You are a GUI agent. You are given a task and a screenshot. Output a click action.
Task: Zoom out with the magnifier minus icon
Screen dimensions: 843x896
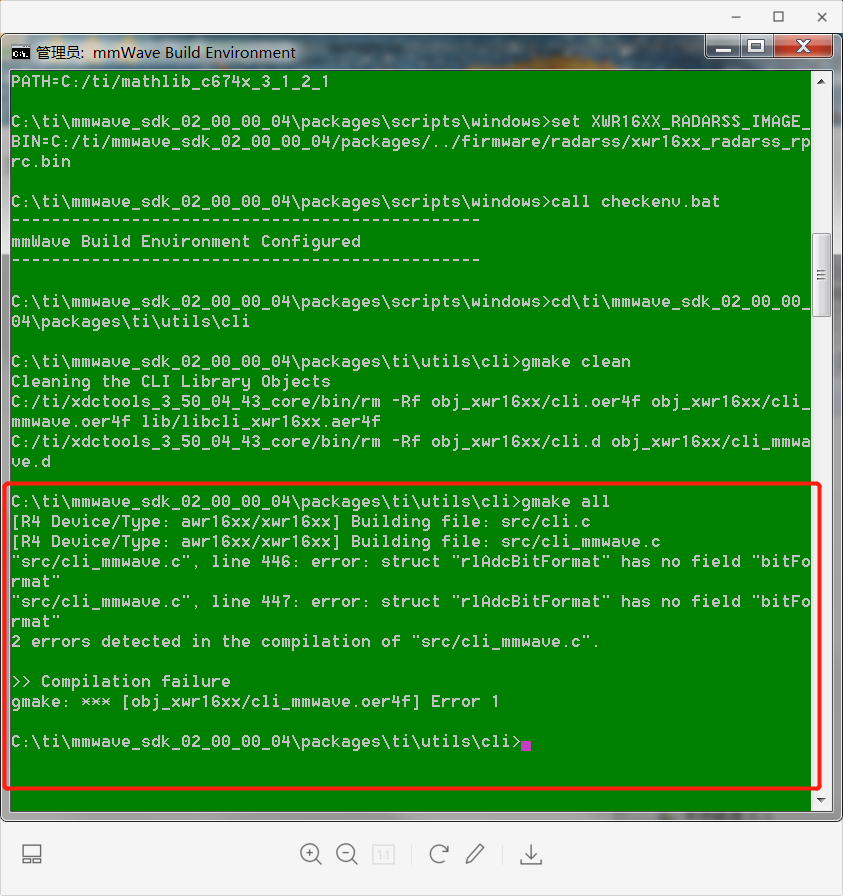(346, 854)
